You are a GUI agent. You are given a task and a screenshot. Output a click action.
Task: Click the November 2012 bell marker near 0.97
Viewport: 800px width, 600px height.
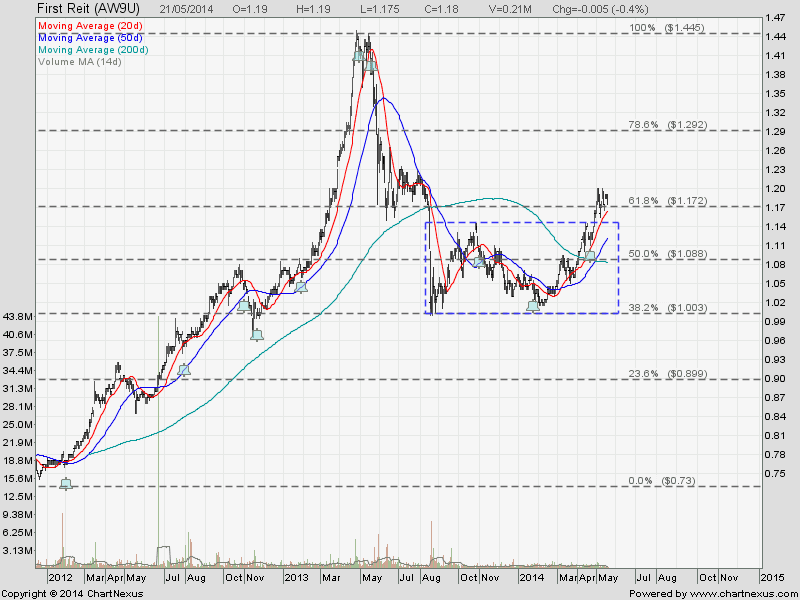(x=257, y=335)
